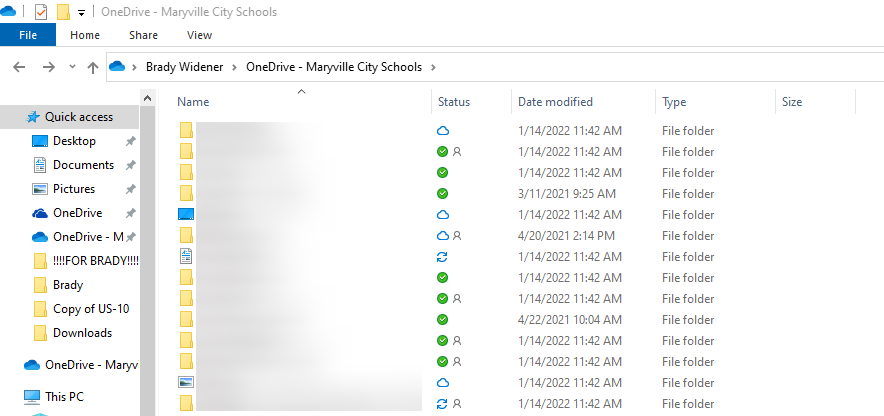Click the OneDrive cloud icon in the title bar
Image resolution: width=884 pixels, height=416 pixels.
click(x=8, y=11)
